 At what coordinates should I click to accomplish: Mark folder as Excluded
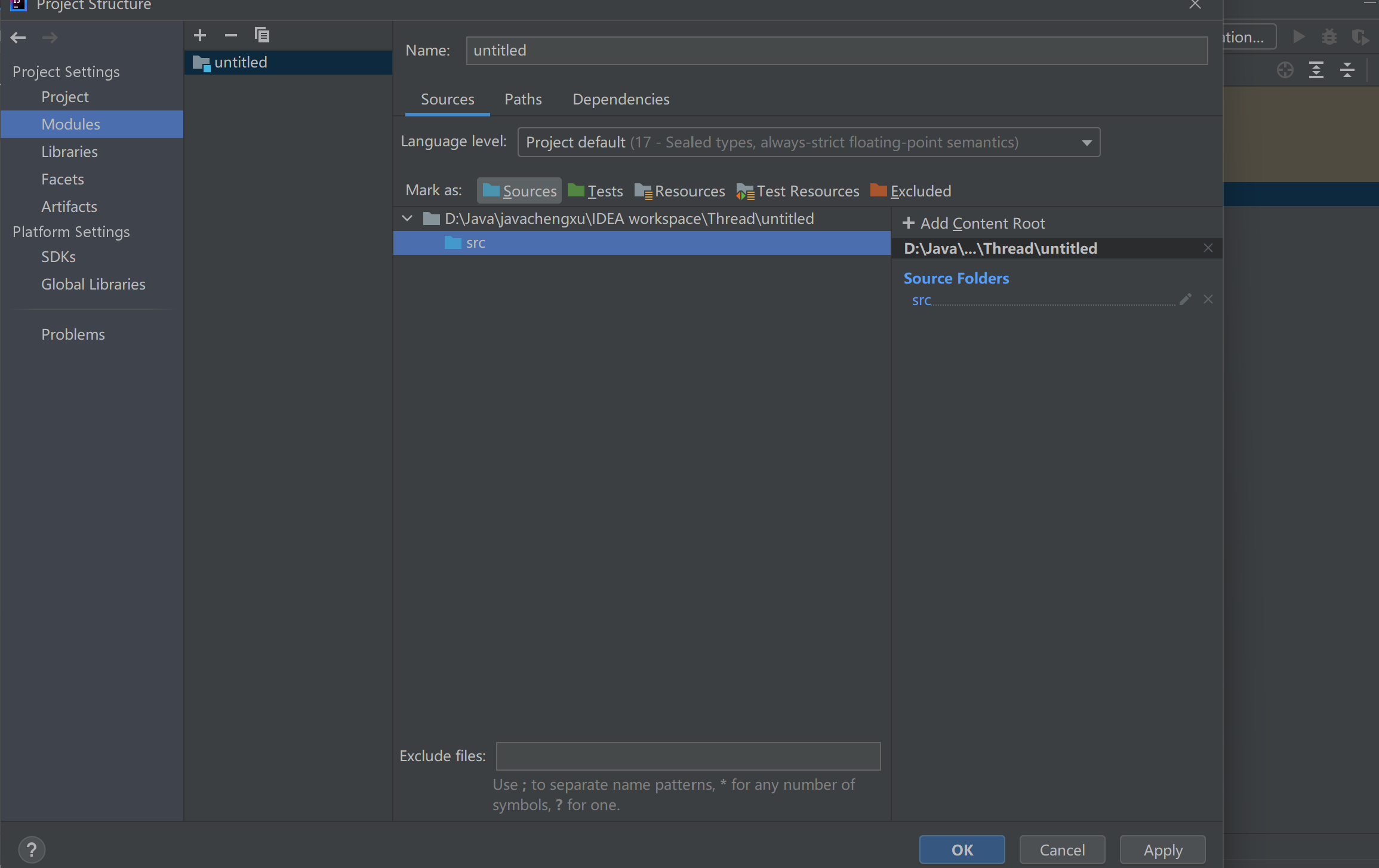point(911,191)
